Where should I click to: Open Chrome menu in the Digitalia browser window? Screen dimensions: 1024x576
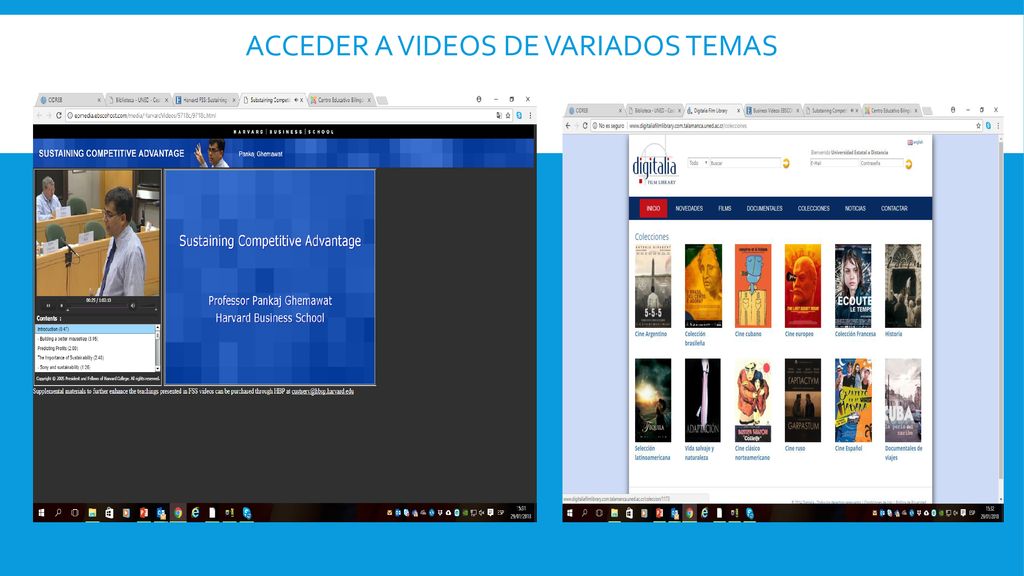[998, 125]
